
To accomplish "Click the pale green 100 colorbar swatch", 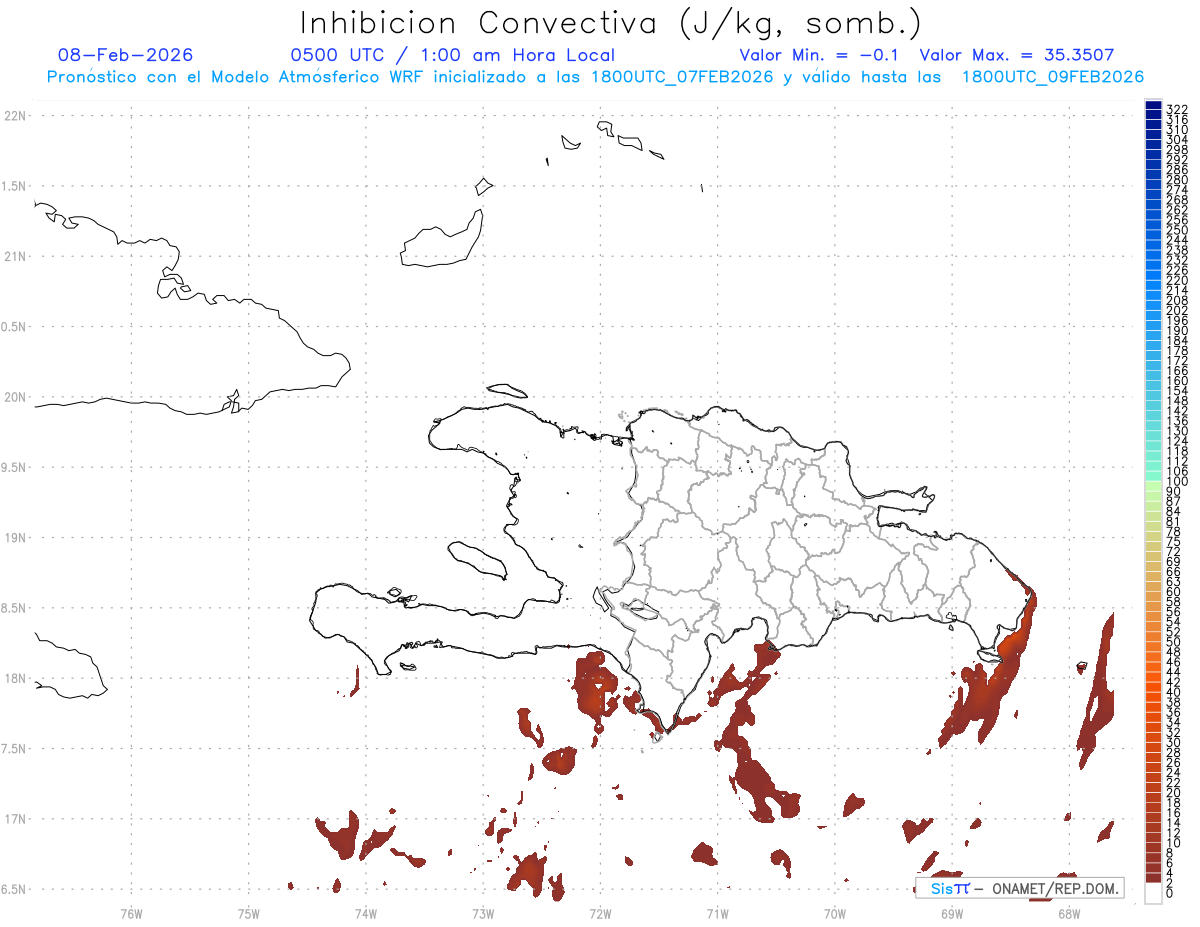I will [x=1153, y=485].
